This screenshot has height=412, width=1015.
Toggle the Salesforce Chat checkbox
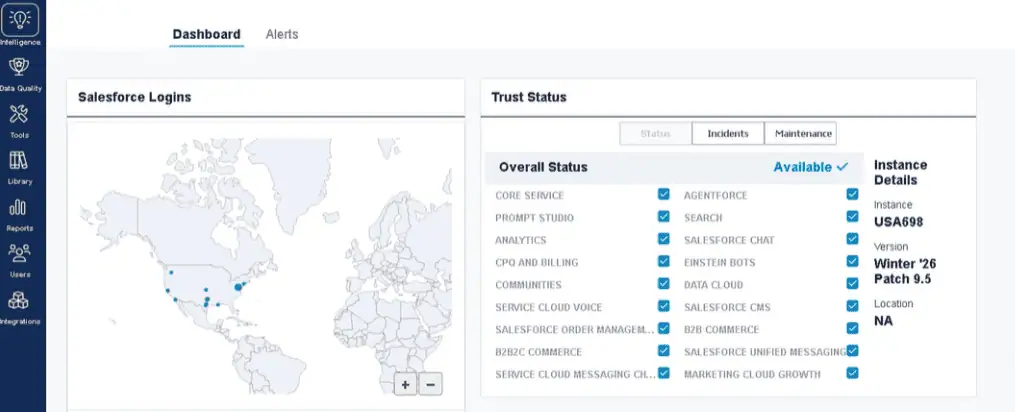(853, 239)
